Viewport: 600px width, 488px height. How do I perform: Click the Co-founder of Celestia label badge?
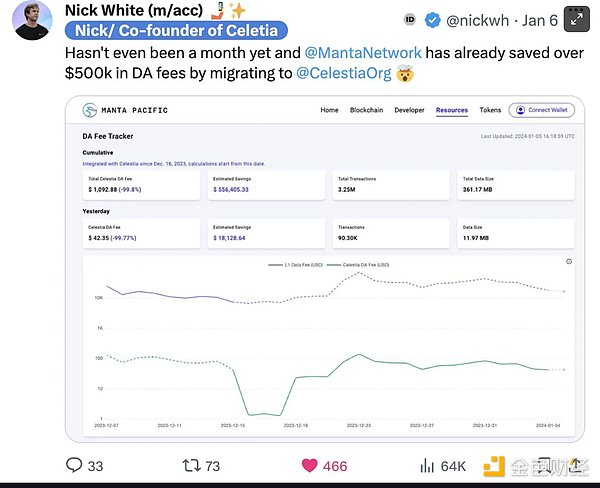167,31
